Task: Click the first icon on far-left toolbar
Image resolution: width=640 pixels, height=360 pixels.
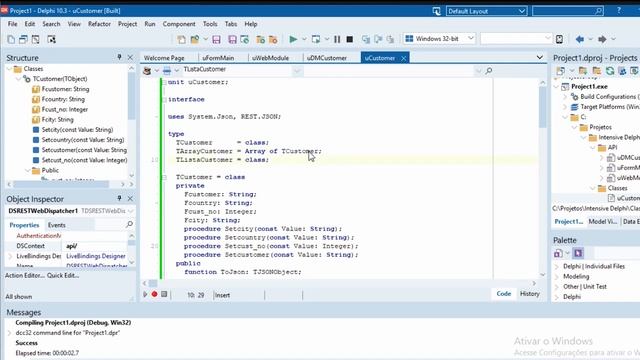Action: (x=11, y=39)
